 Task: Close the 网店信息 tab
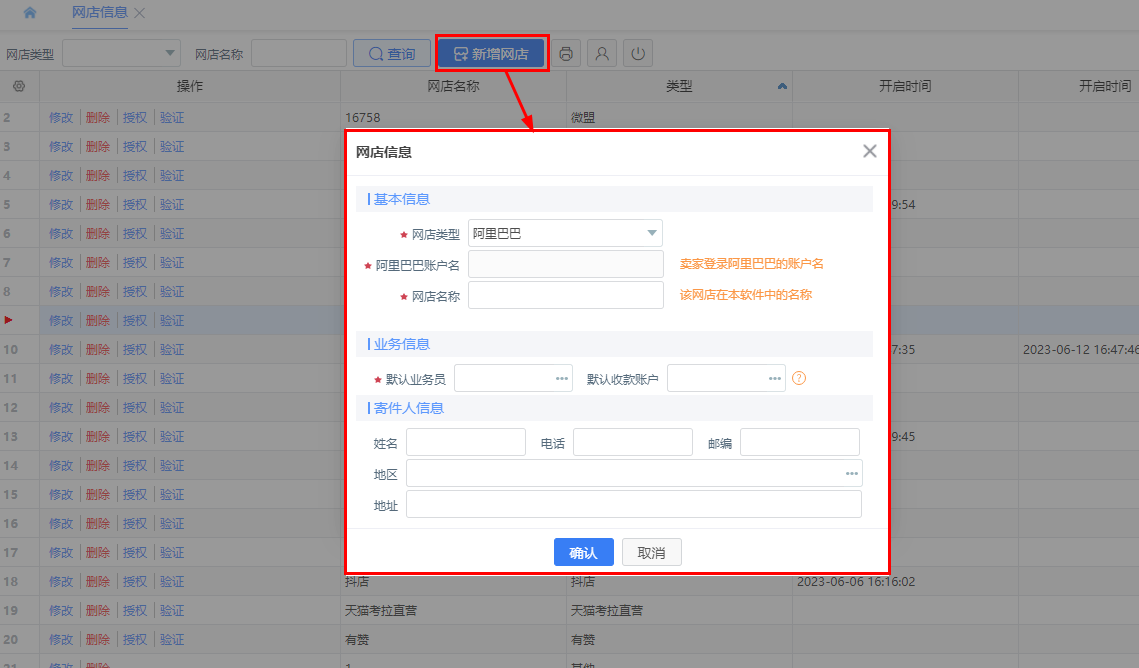pos(139,13)
